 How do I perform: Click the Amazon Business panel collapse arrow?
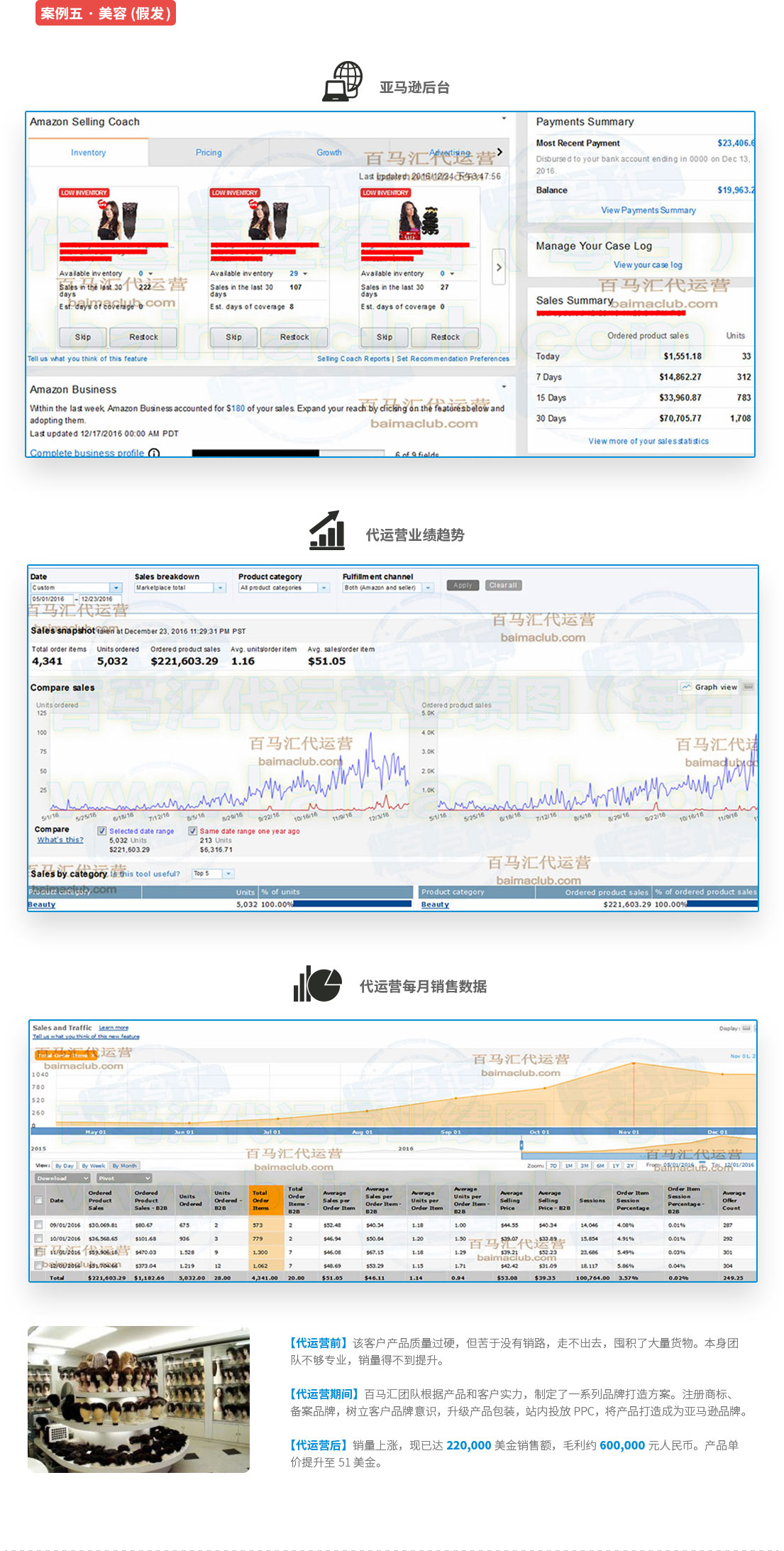pyautogui.click(x=504, y=387)
